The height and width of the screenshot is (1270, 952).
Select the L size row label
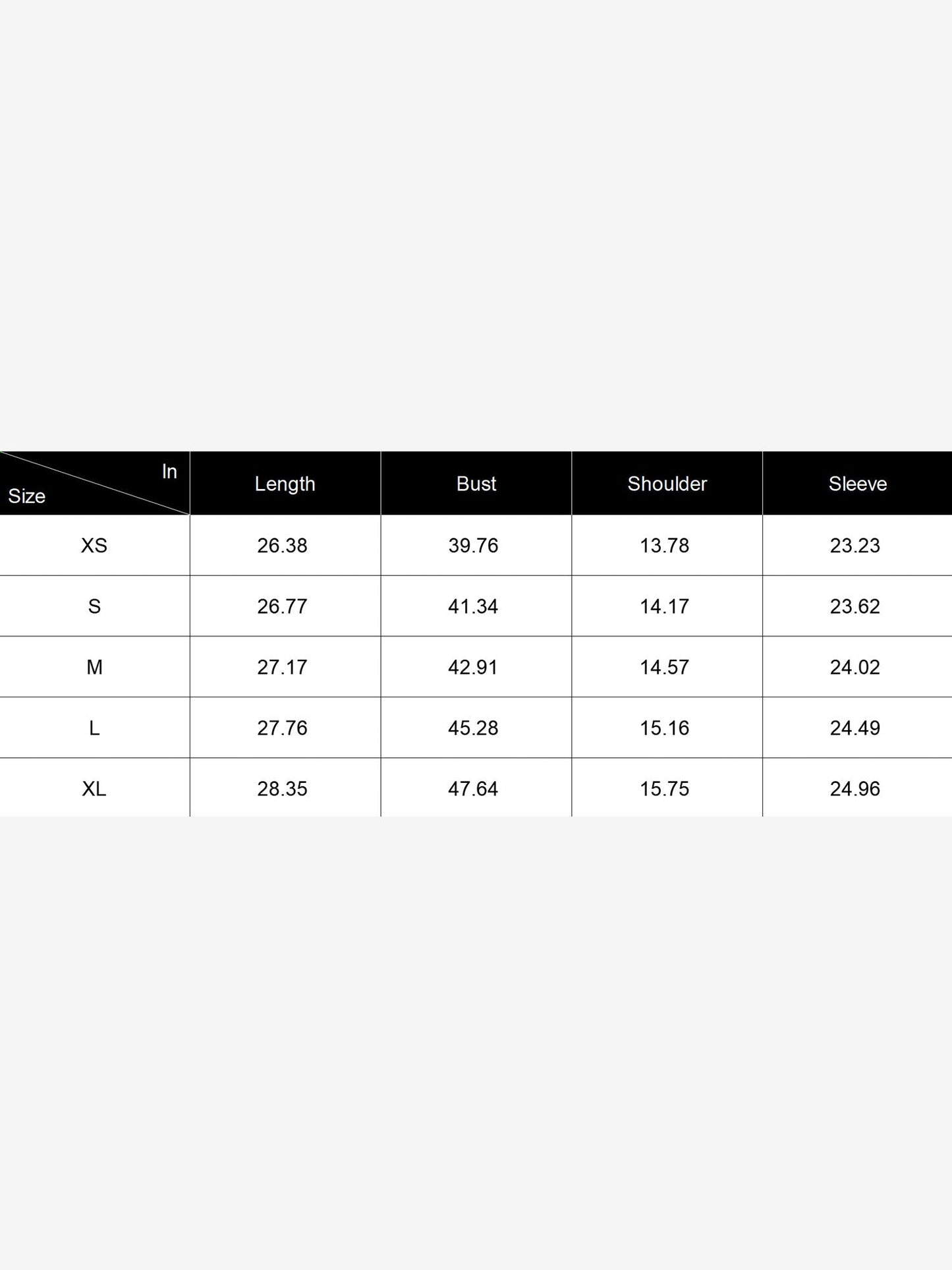coord(94,728)
